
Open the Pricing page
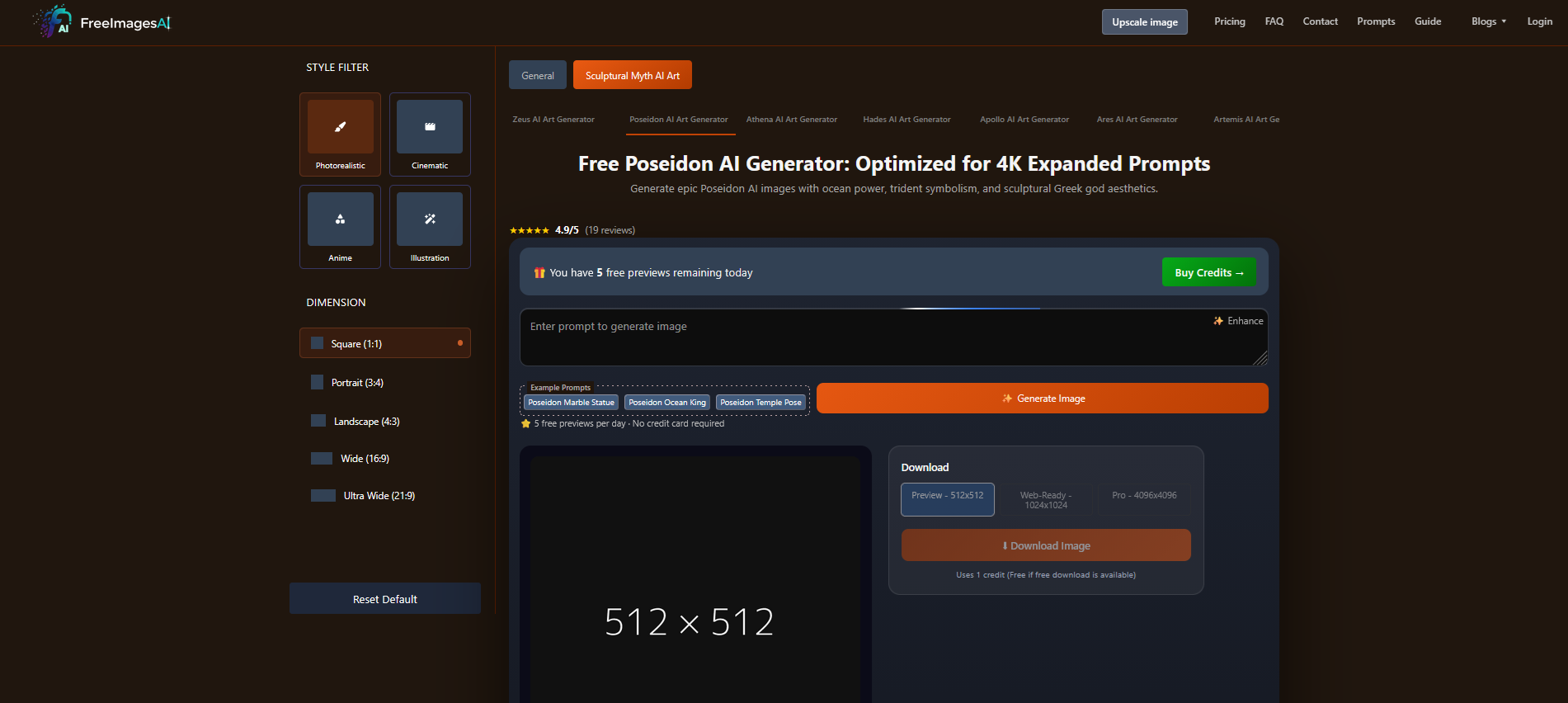coord(1230,21)
